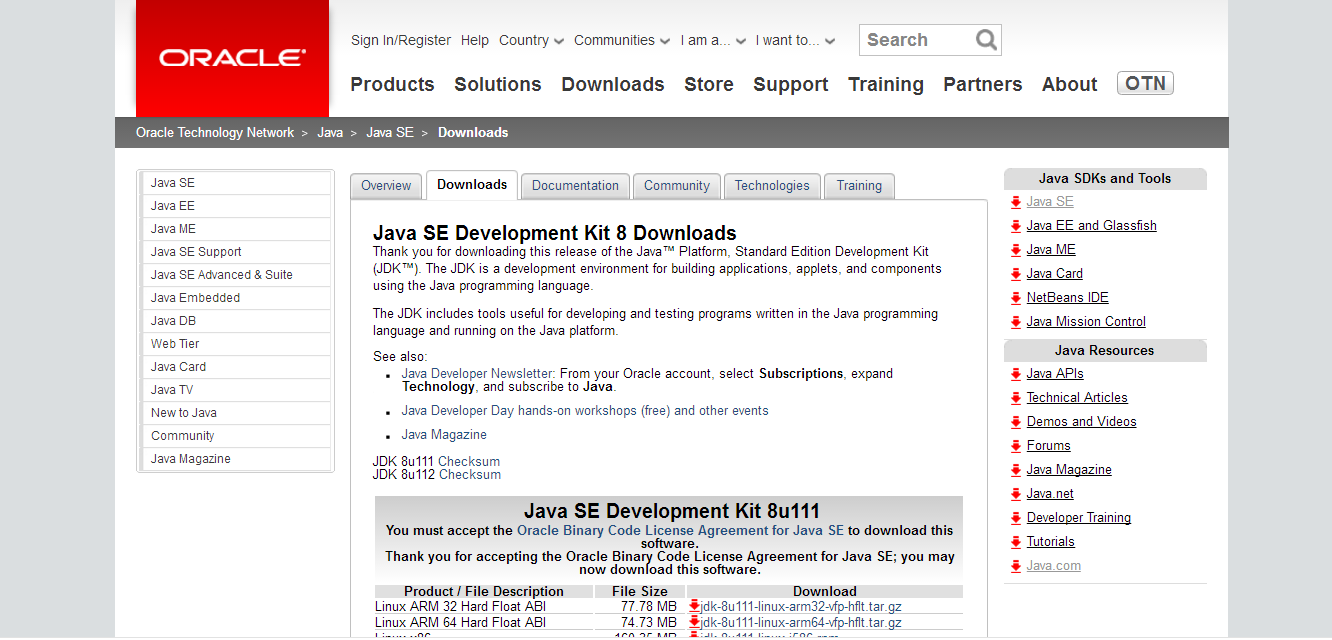Open the Solutions menu
Viewport: 1332px width, 640px height.
coord(498,85)
